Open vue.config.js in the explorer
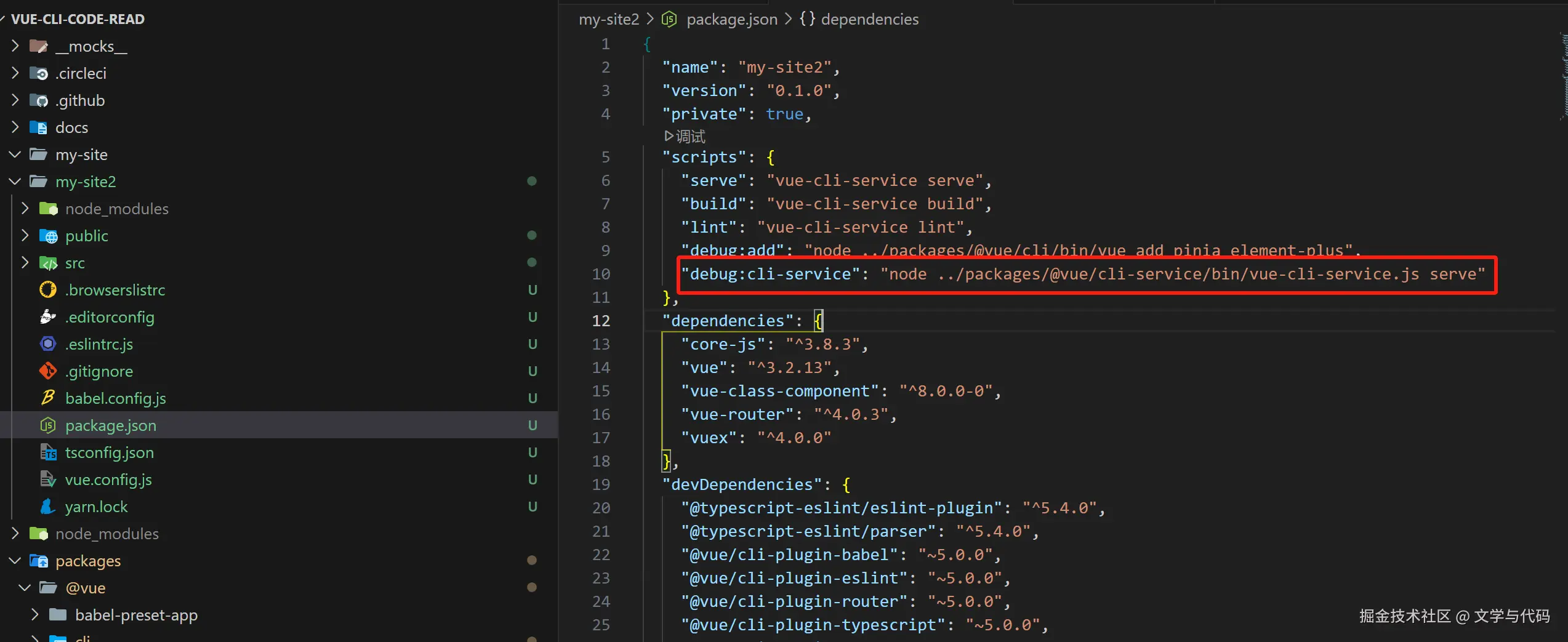 pos(108,479)
